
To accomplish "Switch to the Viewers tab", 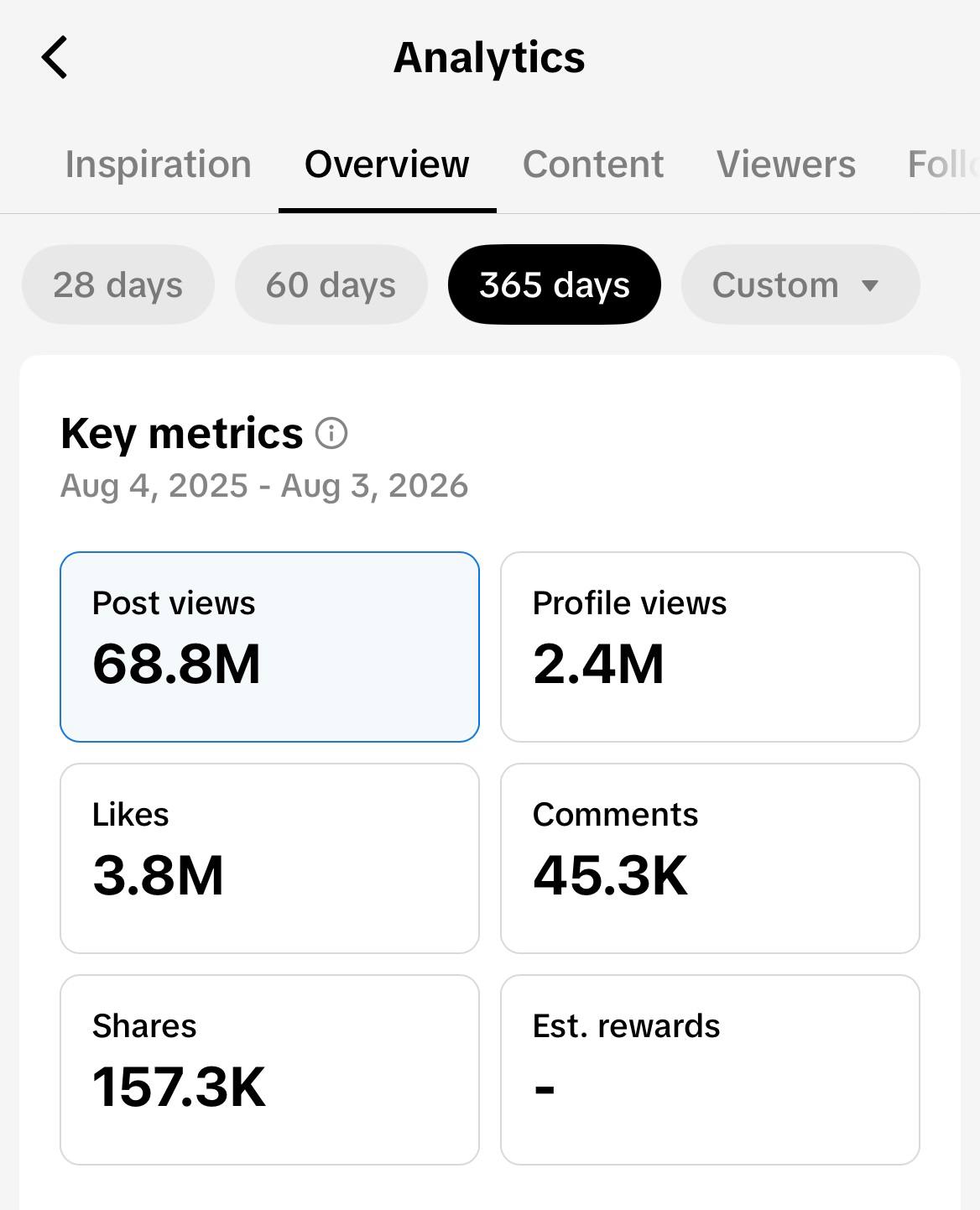I will 786,164.
